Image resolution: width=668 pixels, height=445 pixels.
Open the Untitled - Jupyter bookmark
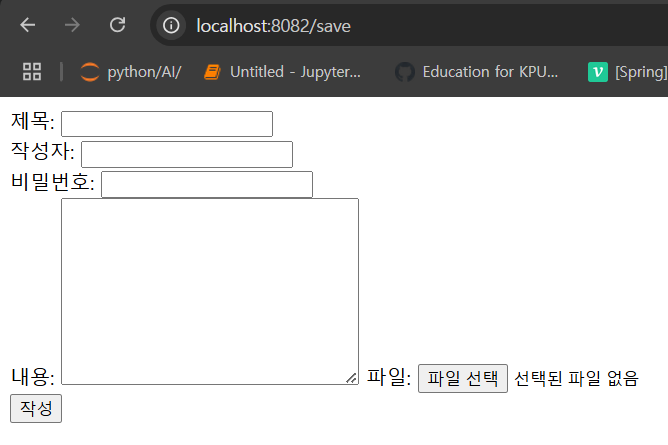[x=282, y=72]
